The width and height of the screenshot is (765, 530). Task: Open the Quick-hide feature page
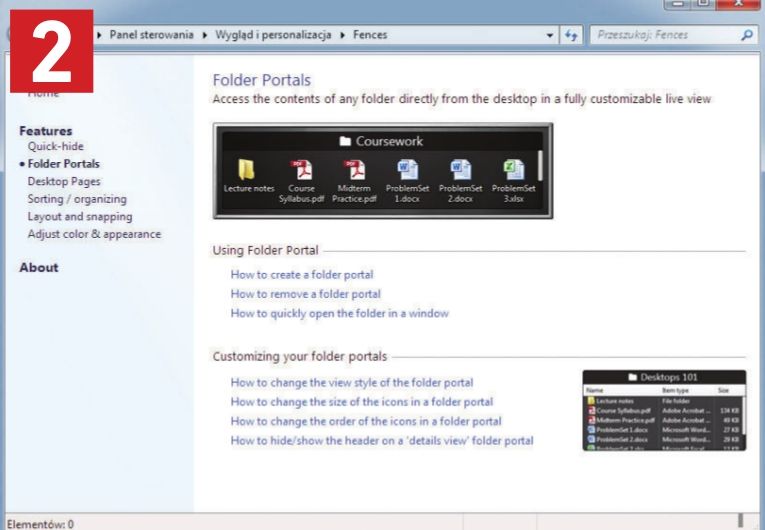[56, 146]
